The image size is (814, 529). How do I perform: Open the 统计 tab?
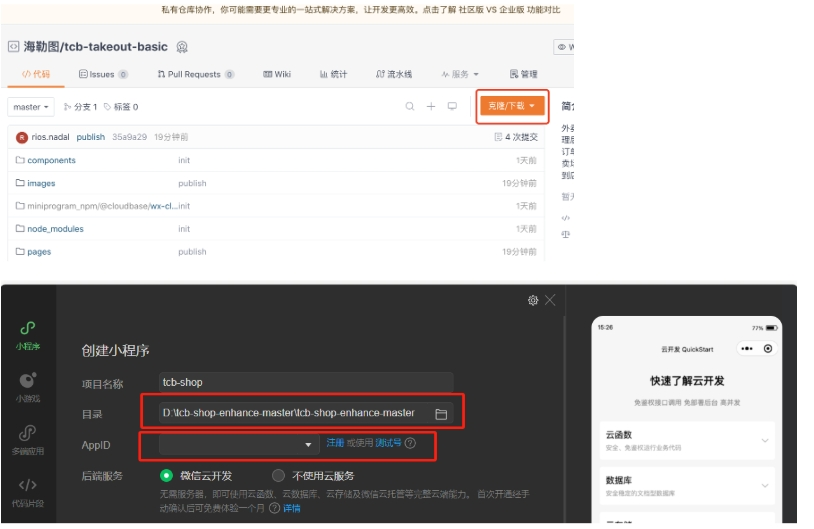point(333,74)
